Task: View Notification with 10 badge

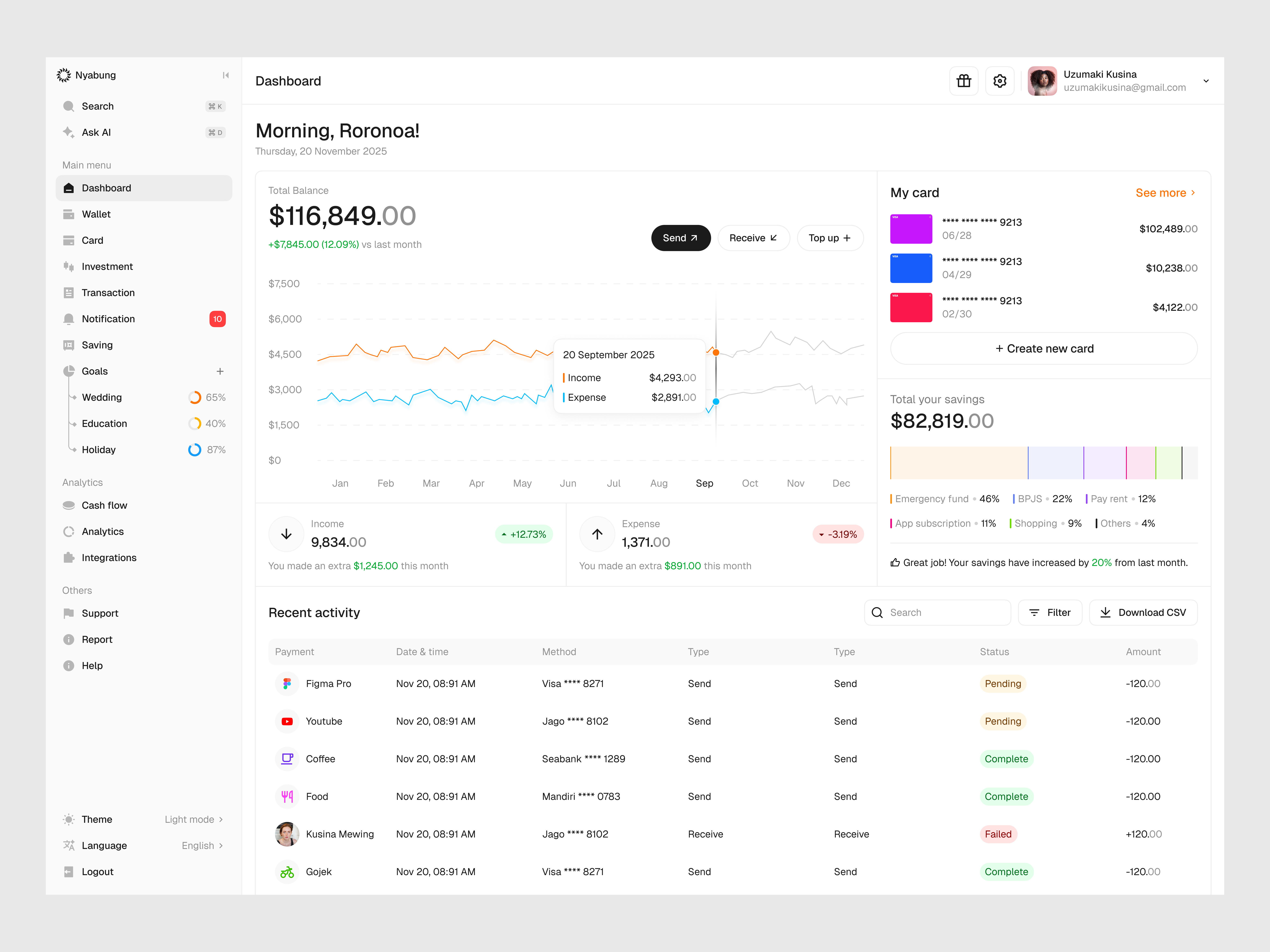Action: pos(108,319)
